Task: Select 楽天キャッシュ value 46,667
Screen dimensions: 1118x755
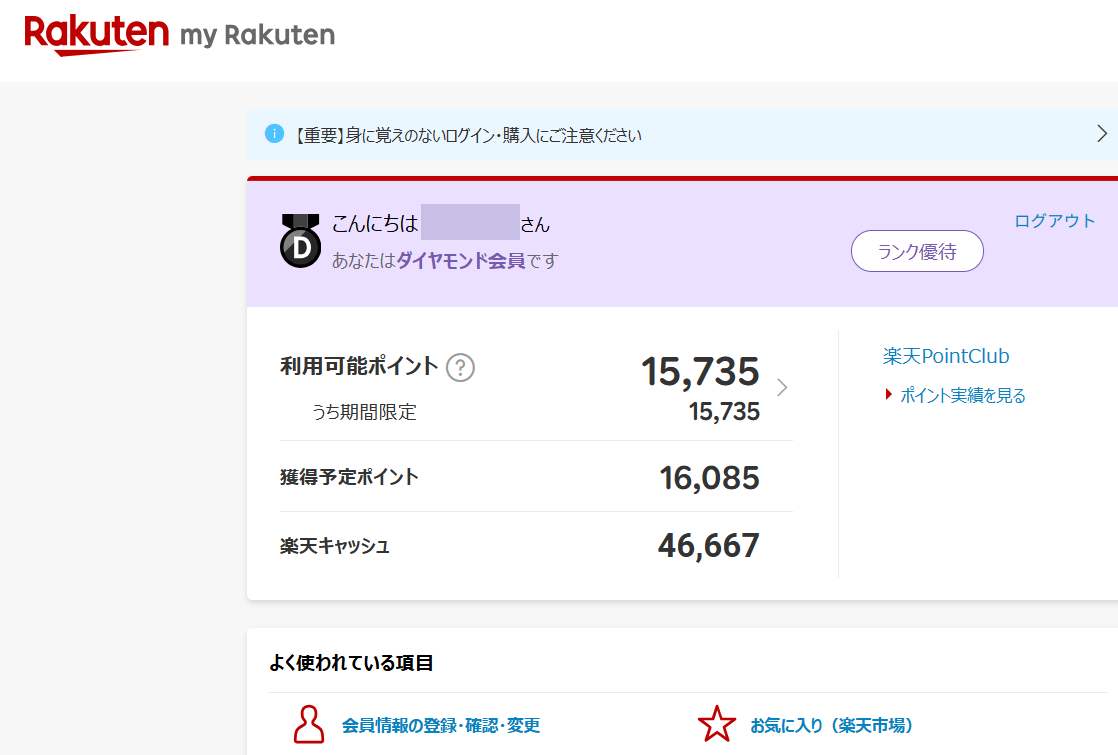Action: point(709,545)
